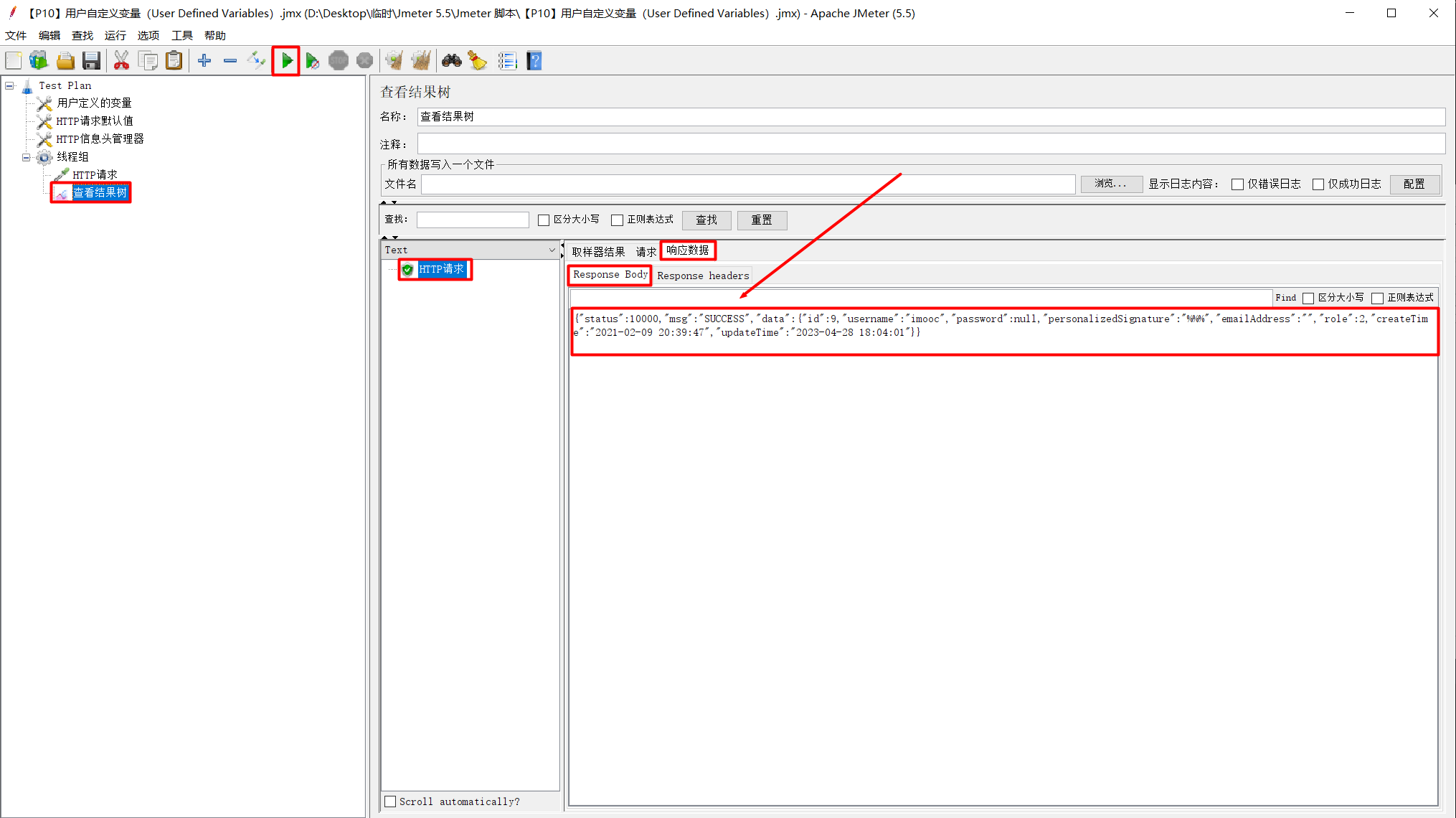Image resolution: width=1456 pixels, height=818 pixels.
Task: Click the 配置 button
Action: (x=1414, y=184)
